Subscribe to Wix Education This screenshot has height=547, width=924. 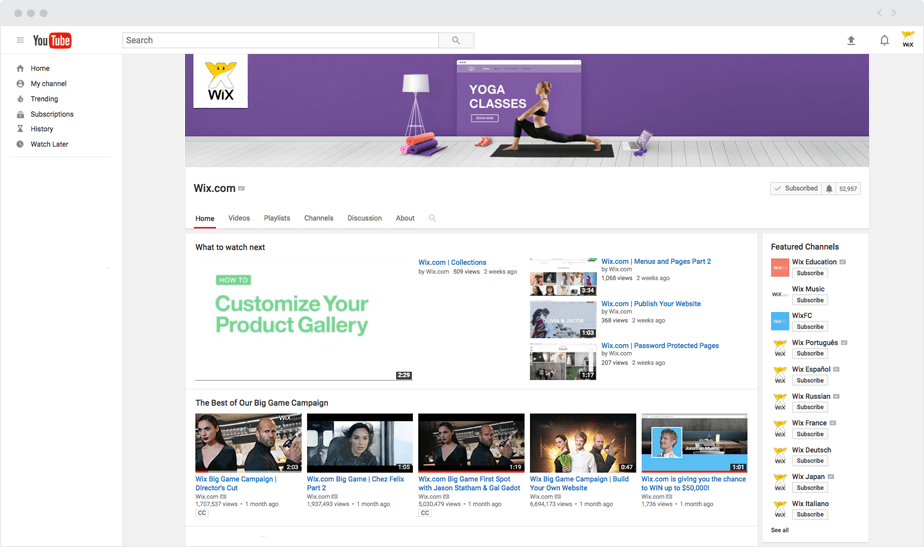[810, 274]
